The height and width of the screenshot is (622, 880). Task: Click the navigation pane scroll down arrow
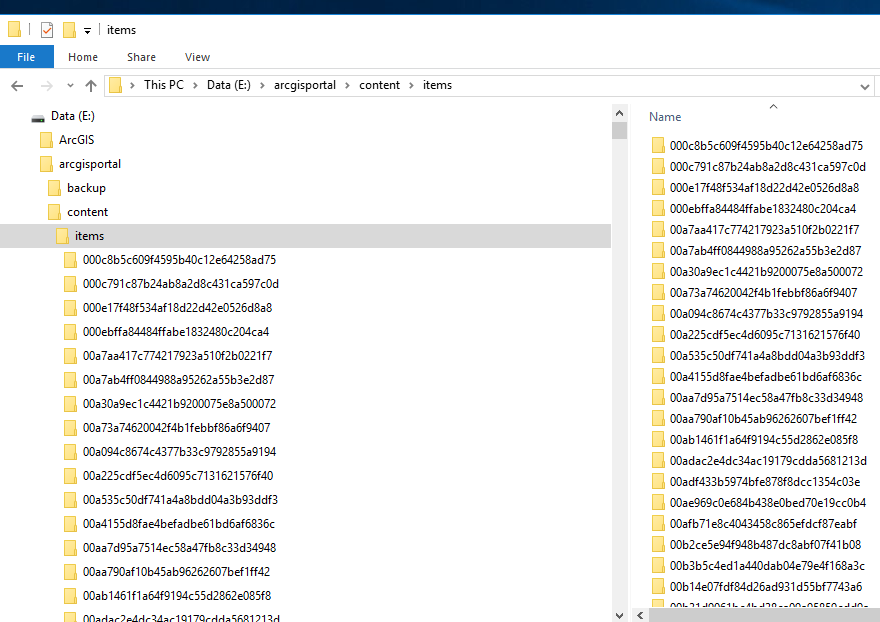click(x=620, y=615)
